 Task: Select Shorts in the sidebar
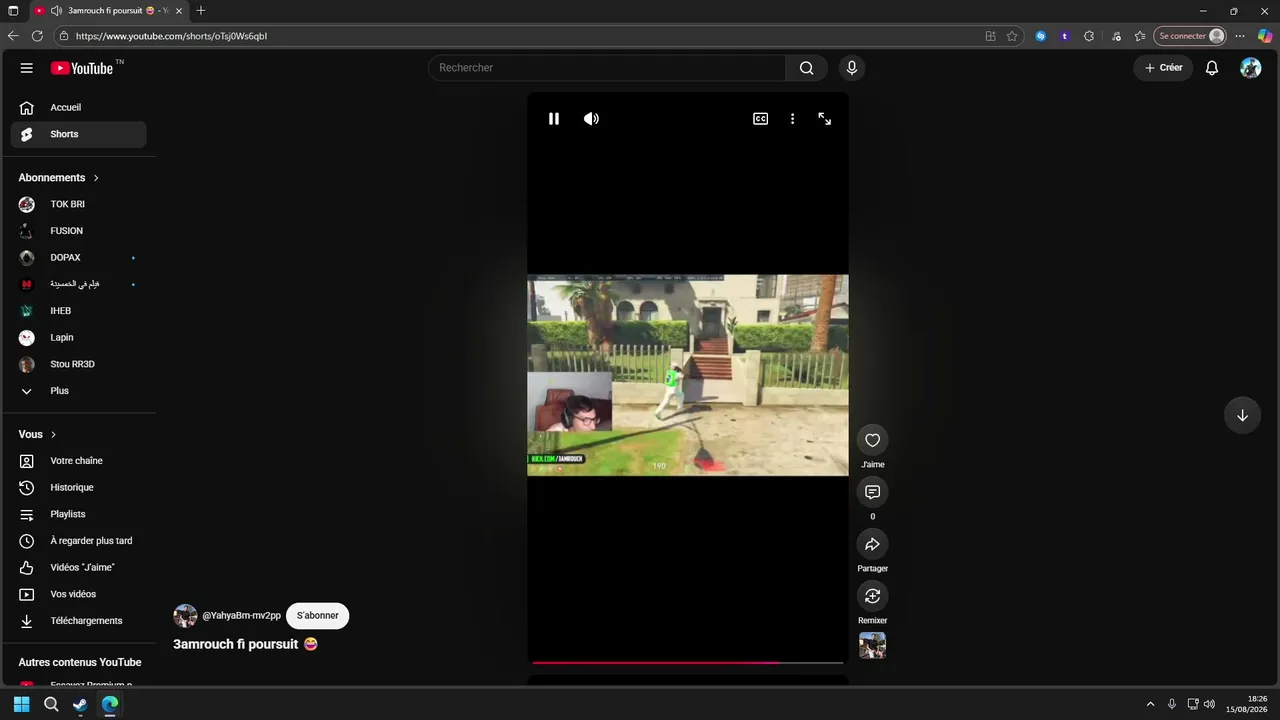click(x=79, y=134)
